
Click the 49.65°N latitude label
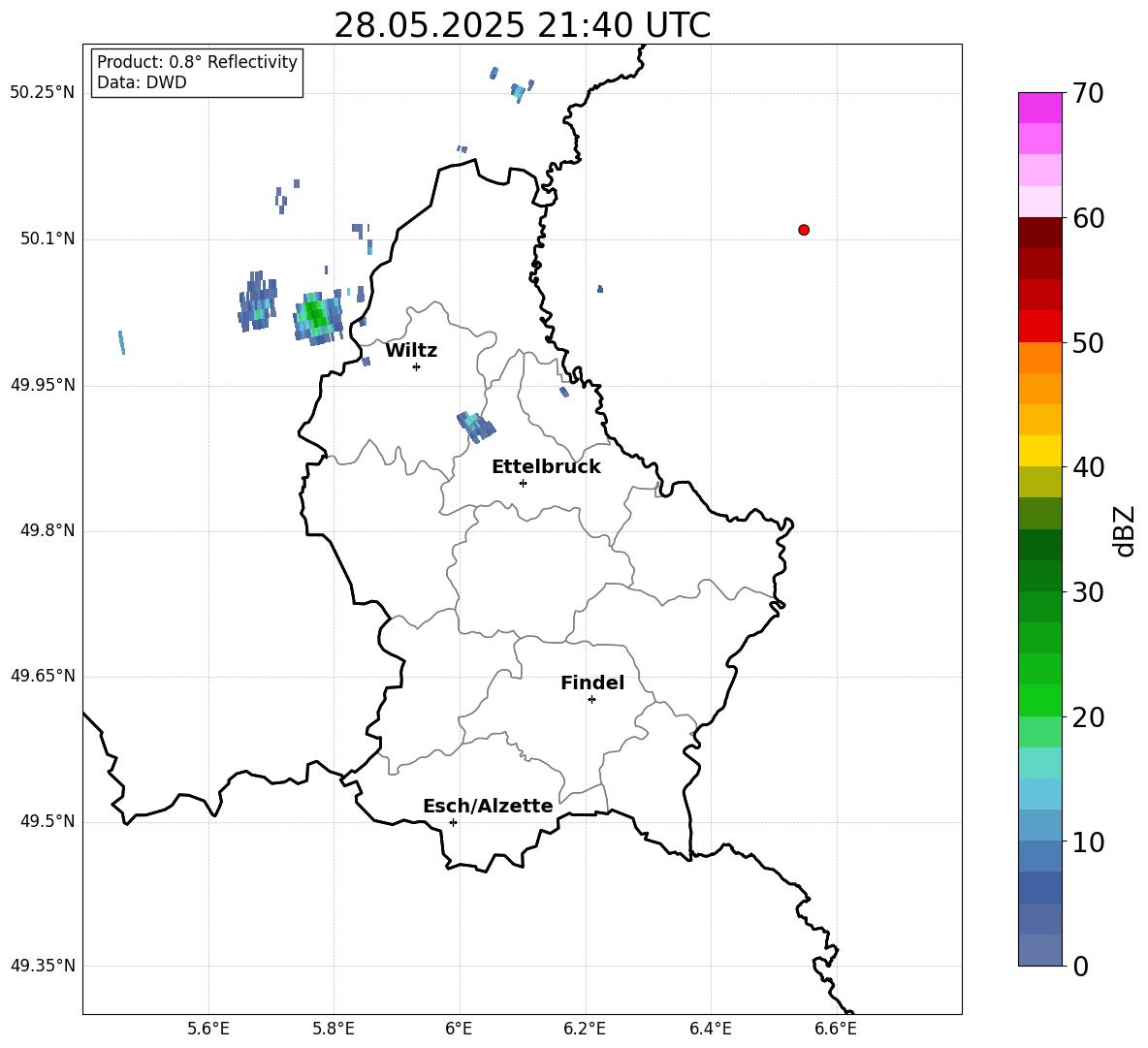point(43,676)
